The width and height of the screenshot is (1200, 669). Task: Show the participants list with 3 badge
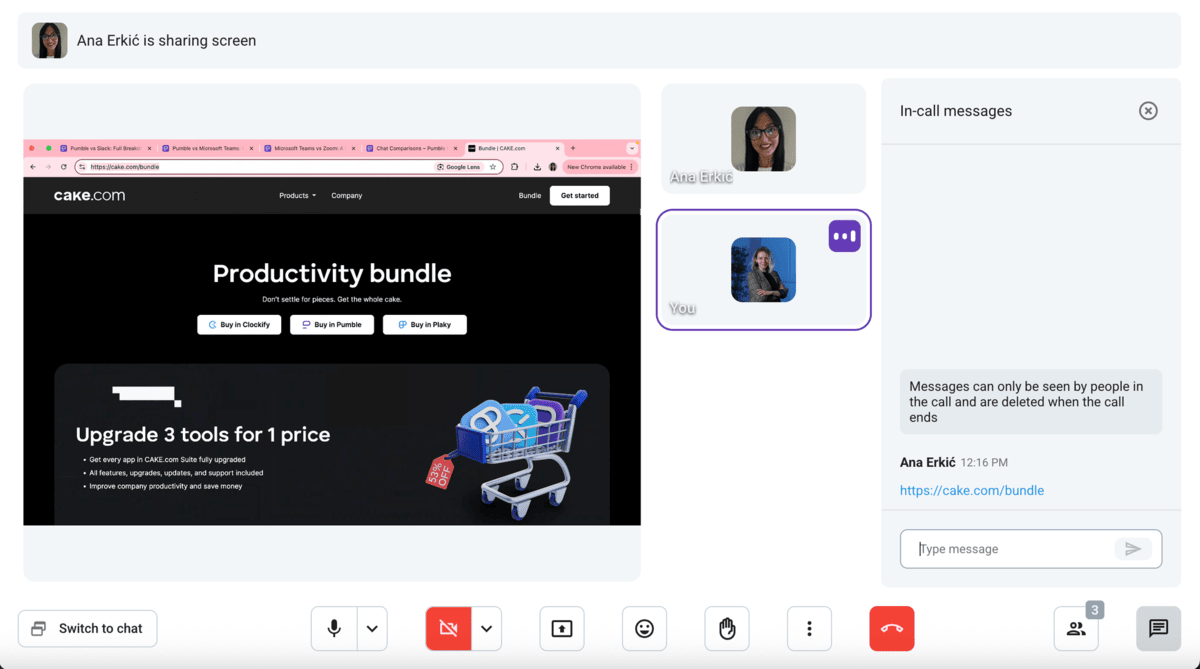pos(1076,629)
